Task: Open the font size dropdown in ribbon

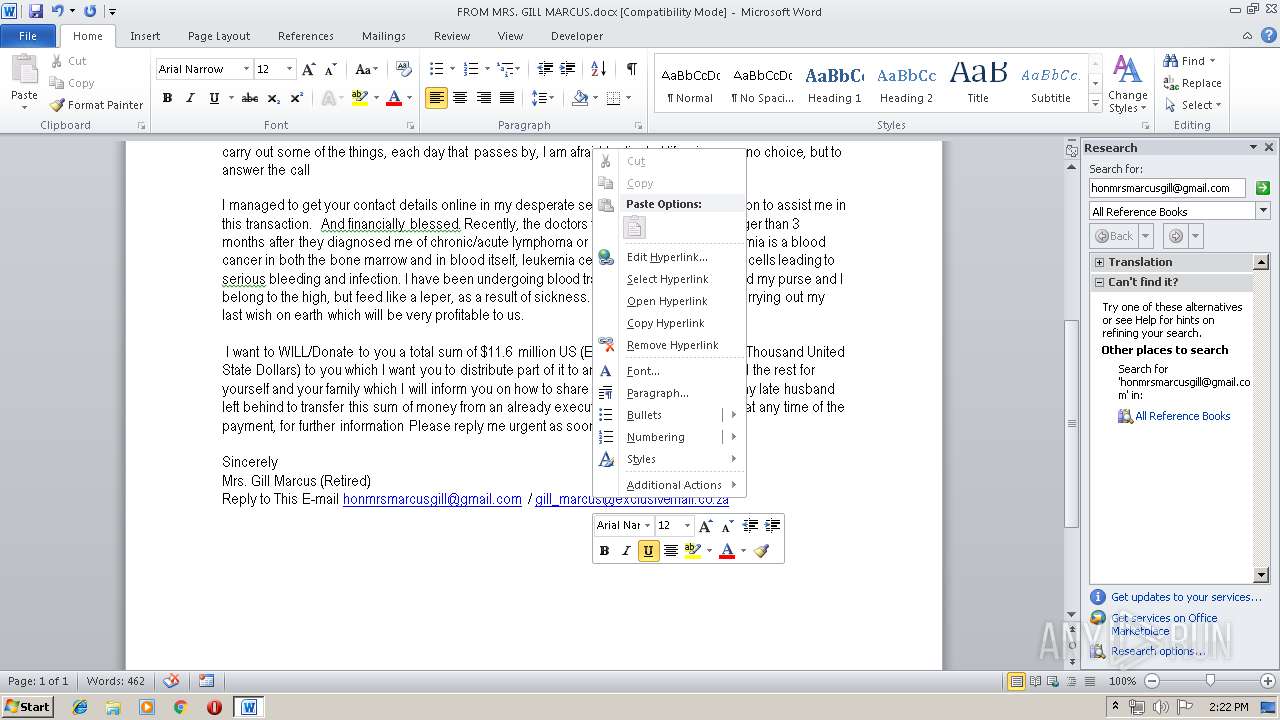Action: (x=290, y=69)
